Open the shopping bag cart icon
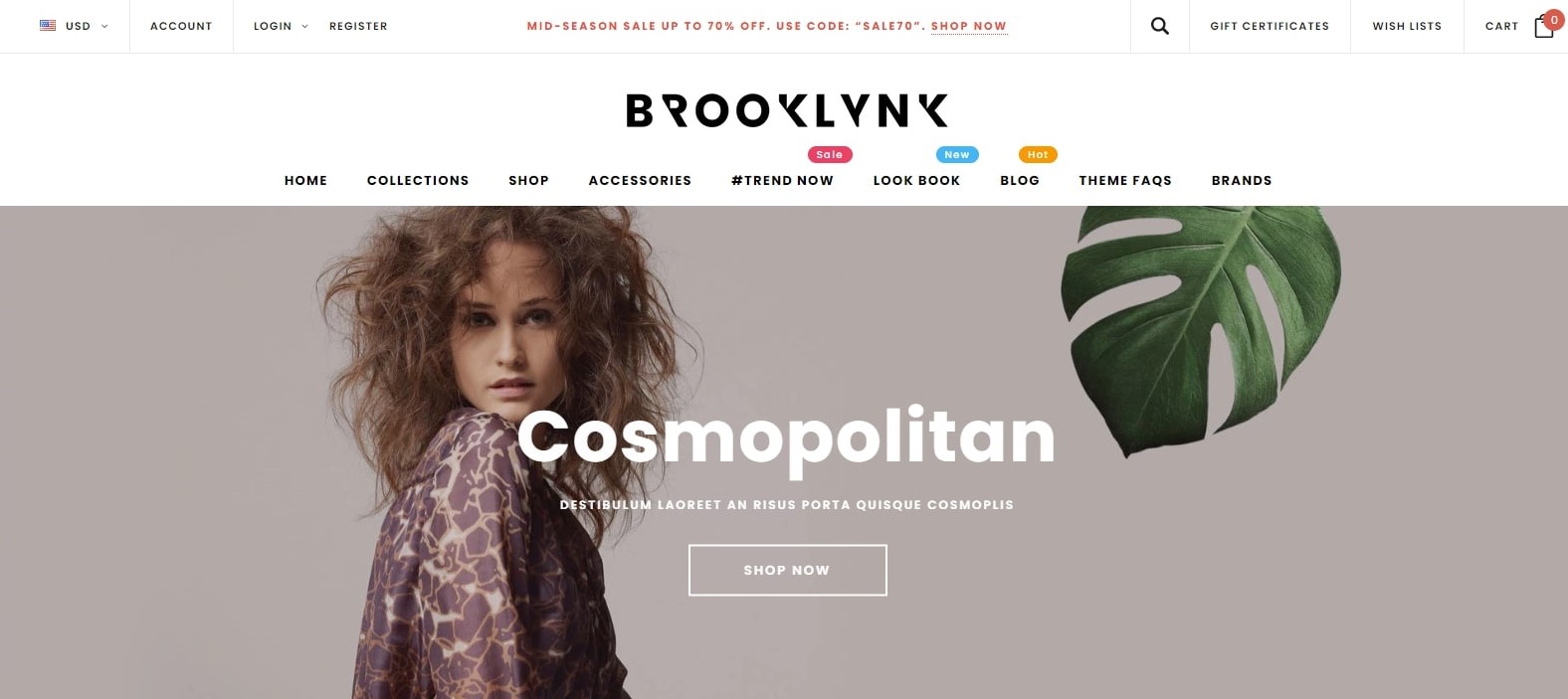The height and width of the screenshot is (699, 1568). [x=1543, y=27]
